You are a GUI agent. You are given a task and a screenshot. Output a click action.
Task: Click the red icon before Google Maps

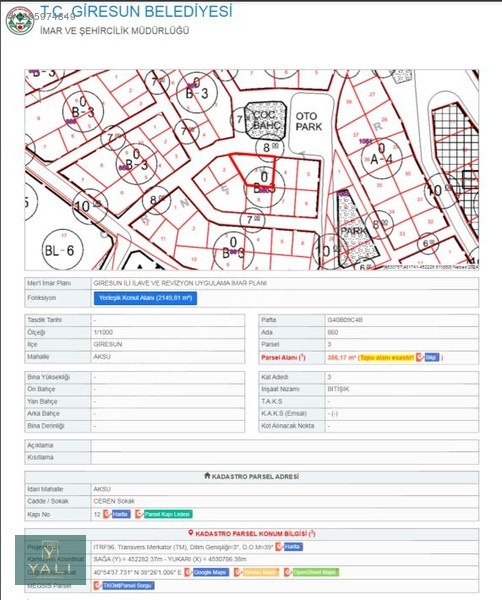[188, 572]
